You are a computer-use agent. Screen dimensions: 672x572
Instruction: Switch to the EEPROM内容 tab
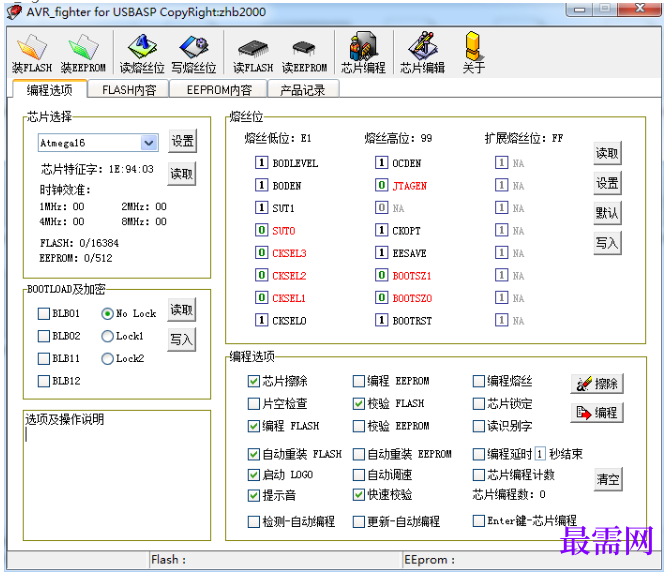pos(219,90)
